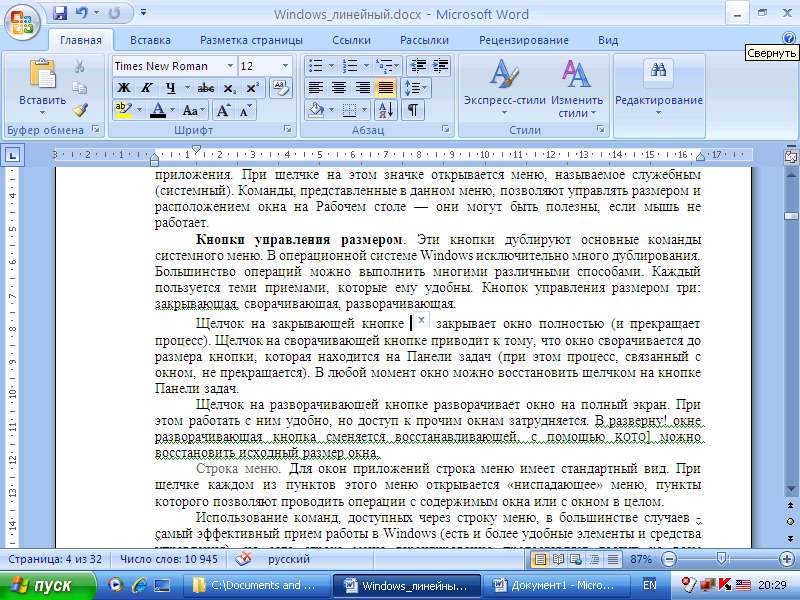Screen dimensions: 800x600
Task: Align text to the right
Action: pos(362,88)
